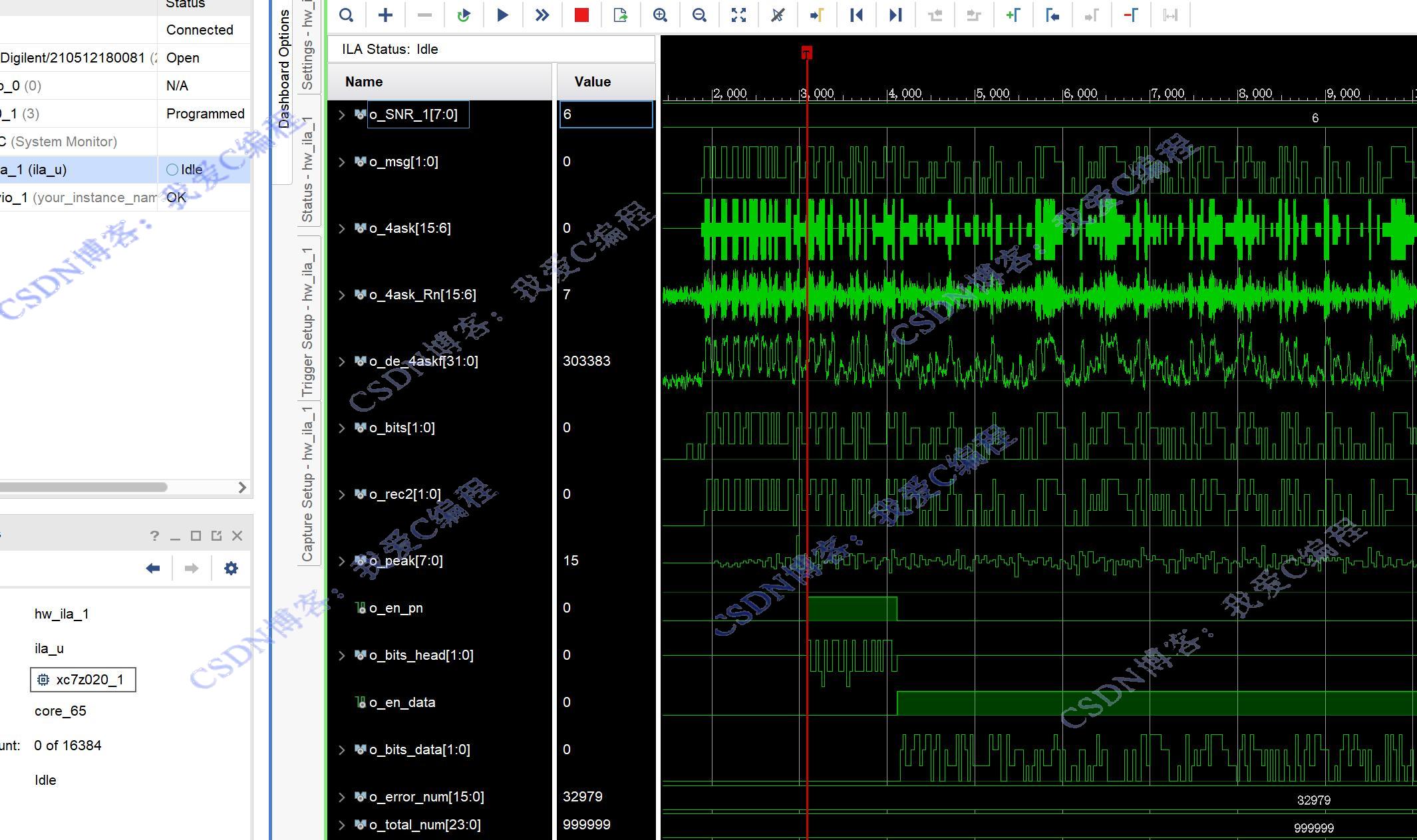Click the Export ILA data icon
Screen dimensions: 1417x840
click(x=621, y=15)
